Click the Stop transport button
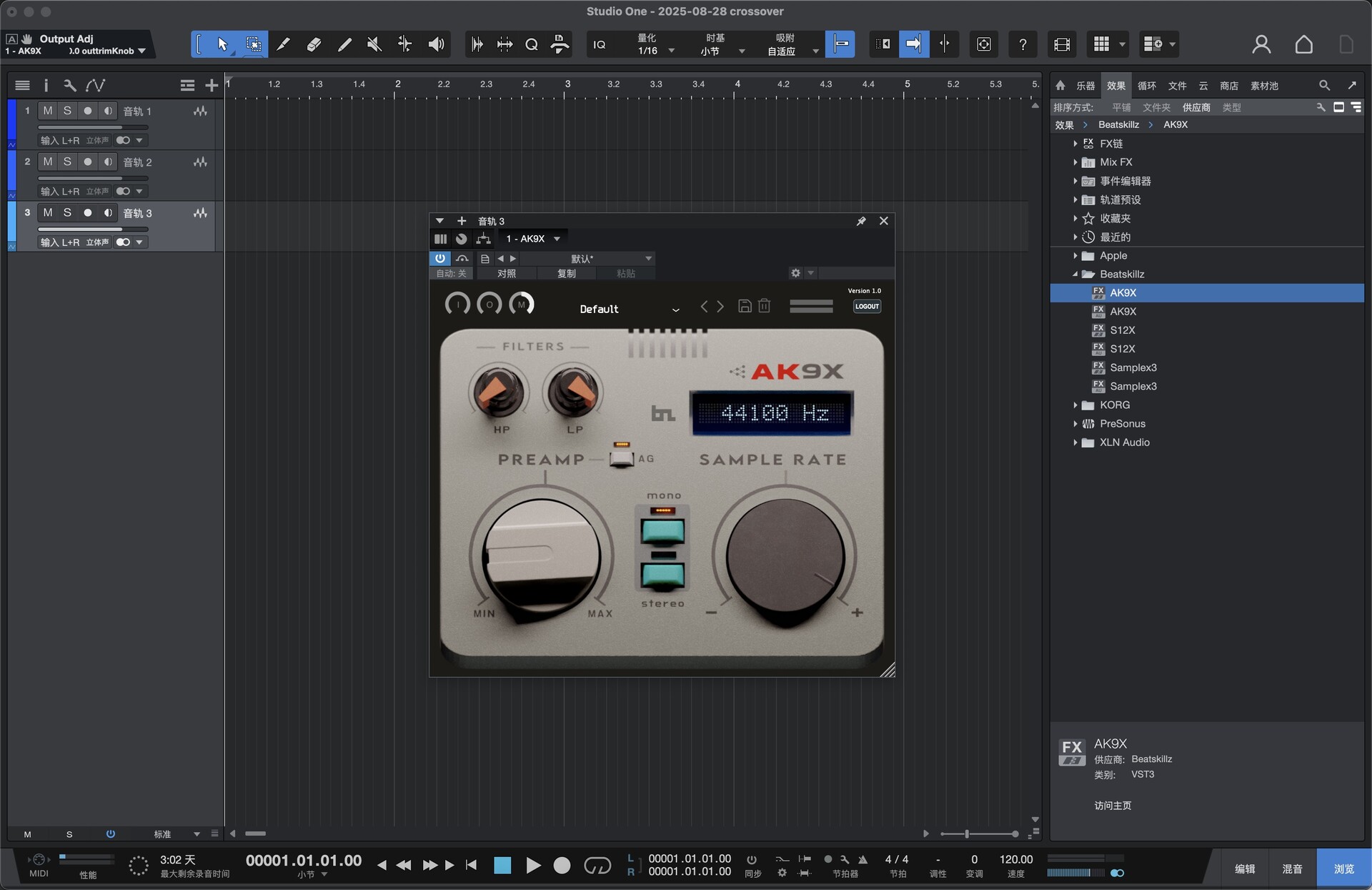Viewport: 1372px width, 890px height. [x=502, y=866]
